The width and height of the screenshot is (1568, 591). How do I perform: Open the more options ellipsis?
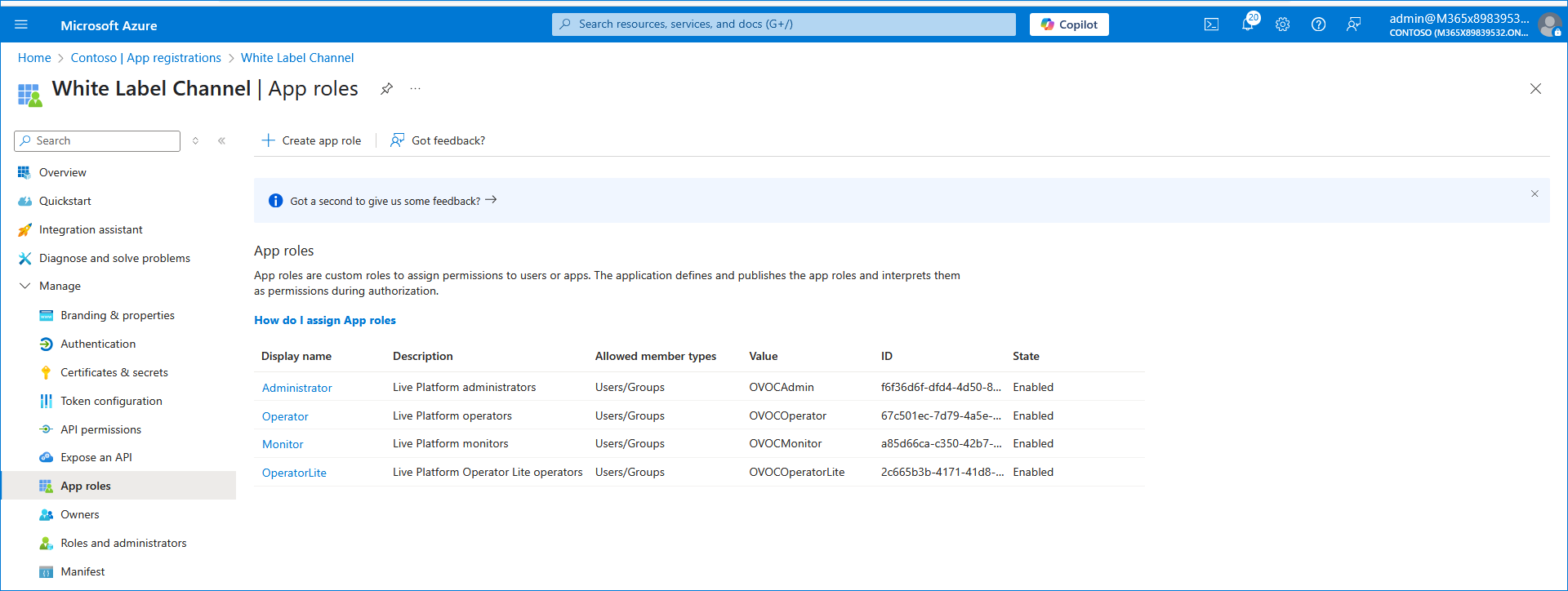415,89
